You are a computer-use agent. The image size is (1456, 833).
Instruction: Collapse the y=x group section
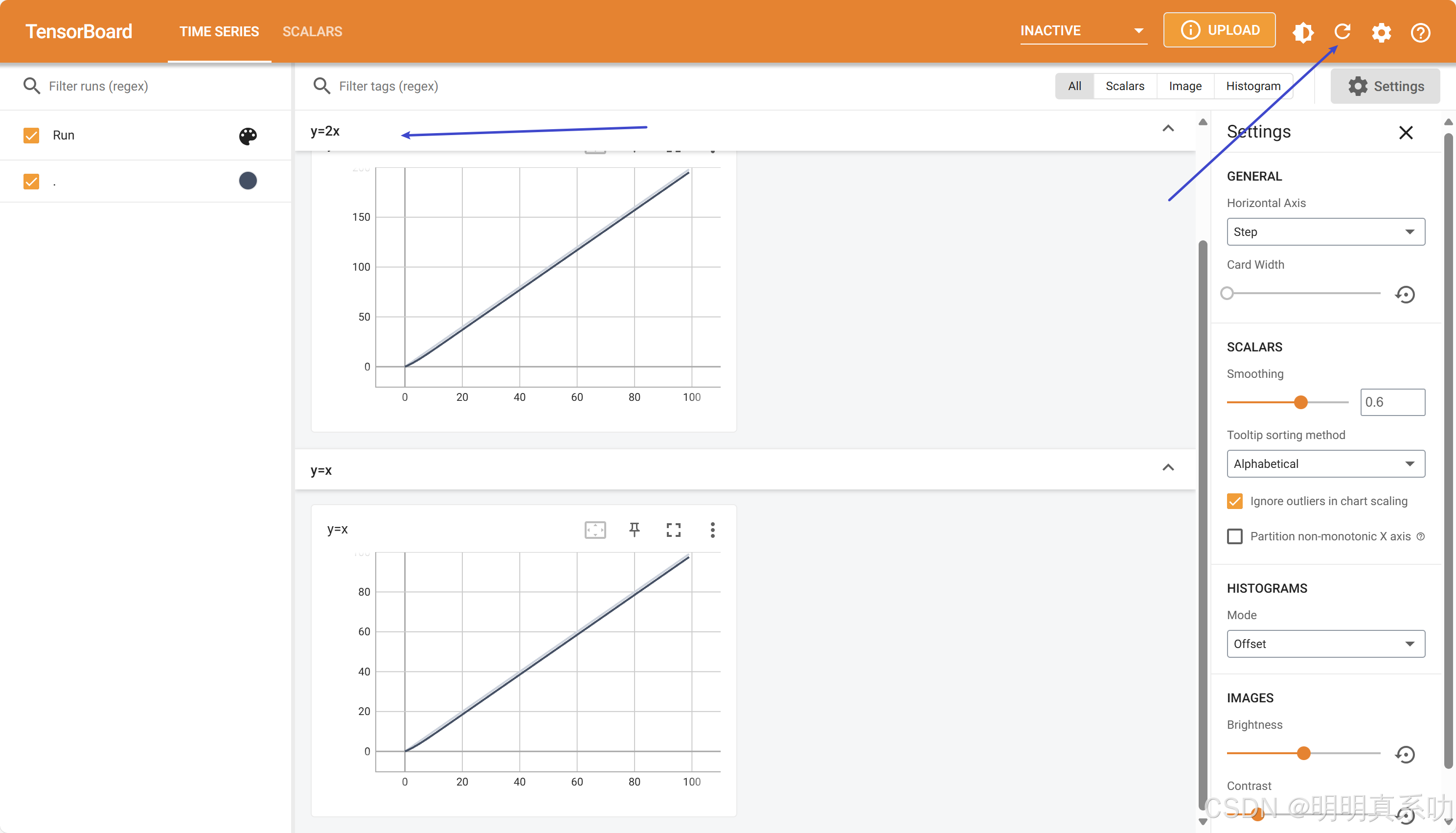pyautogui.click(x=1168, y=468)
